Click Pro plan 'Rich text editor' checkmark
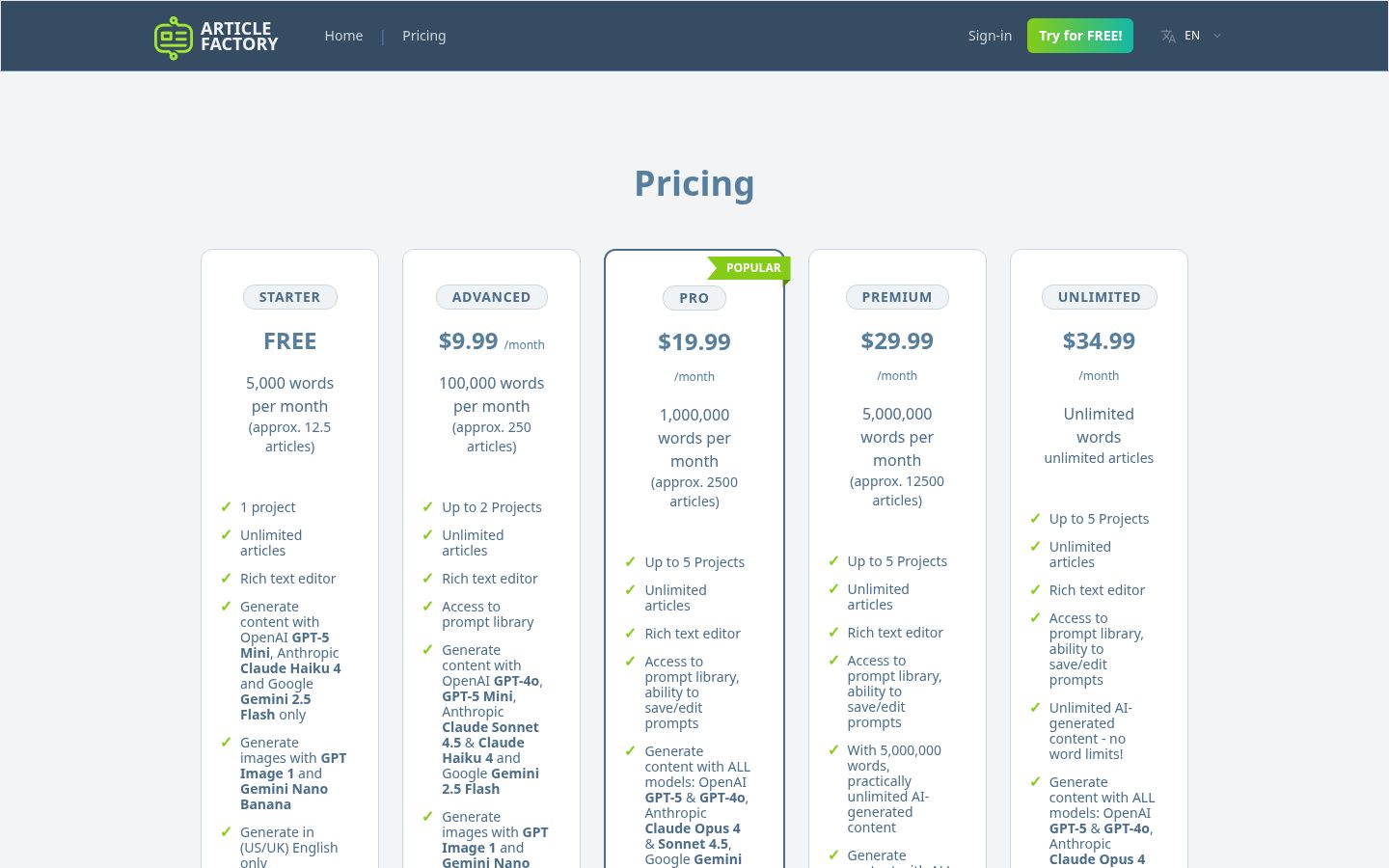This screenshot has width=1389, height=868. coord(630,634)
